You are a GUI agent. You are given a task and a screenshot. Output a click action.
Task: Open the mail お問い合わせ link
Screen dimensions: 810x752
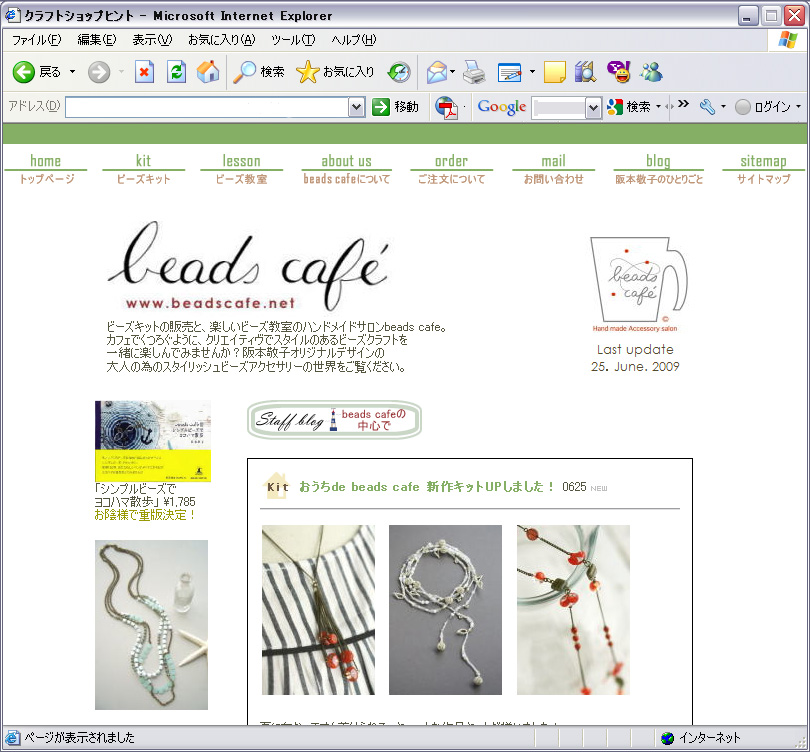pos(553,169)
